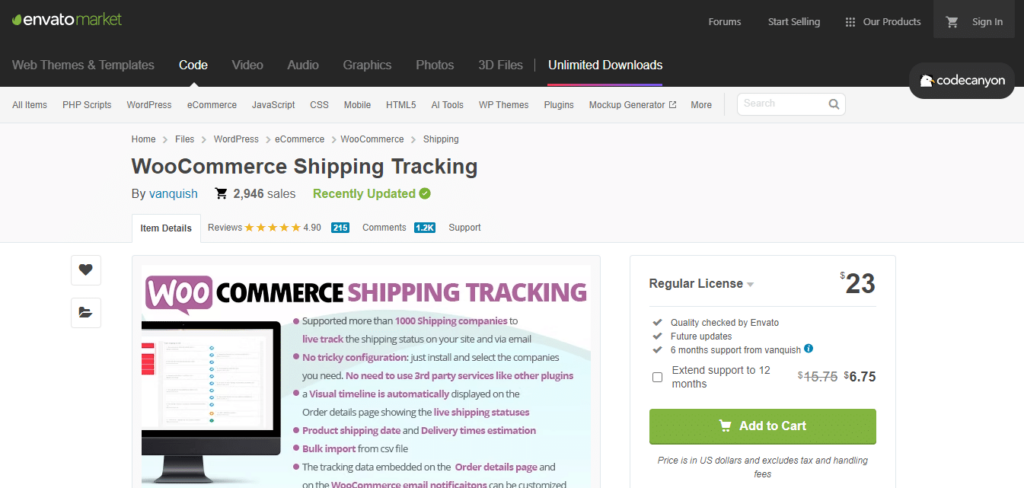Open PHP Scripts subcategory

click(x=87, y=105)
